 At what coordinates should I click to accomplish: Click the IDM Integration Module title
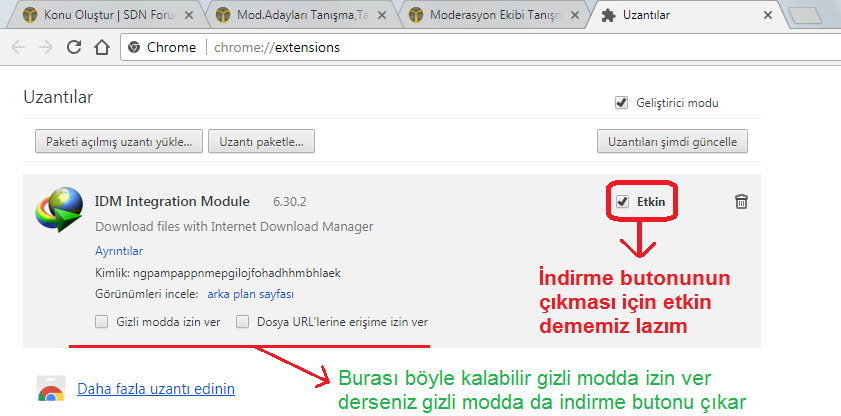point(172,202)
